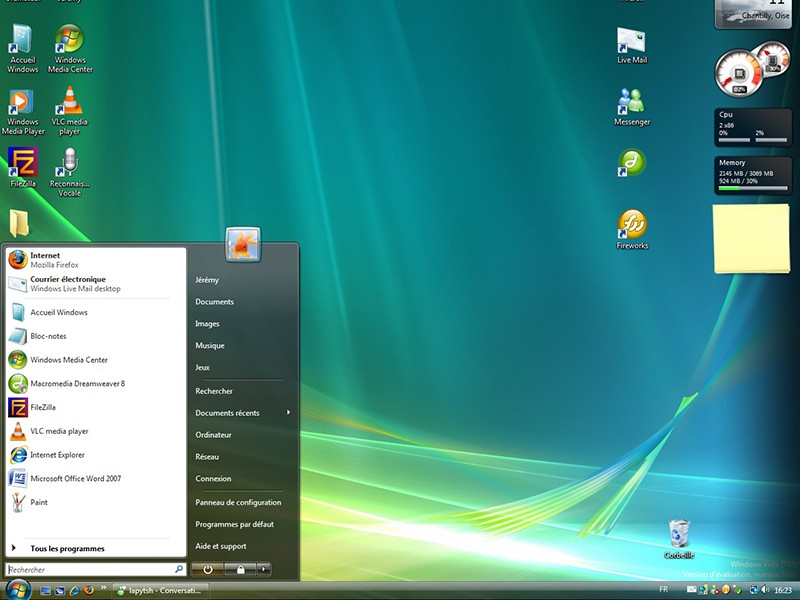Launch Internet Explorer from the Start menu
Image resolution: width=800 pixels, height=600 pixels.
coord(95,455)
